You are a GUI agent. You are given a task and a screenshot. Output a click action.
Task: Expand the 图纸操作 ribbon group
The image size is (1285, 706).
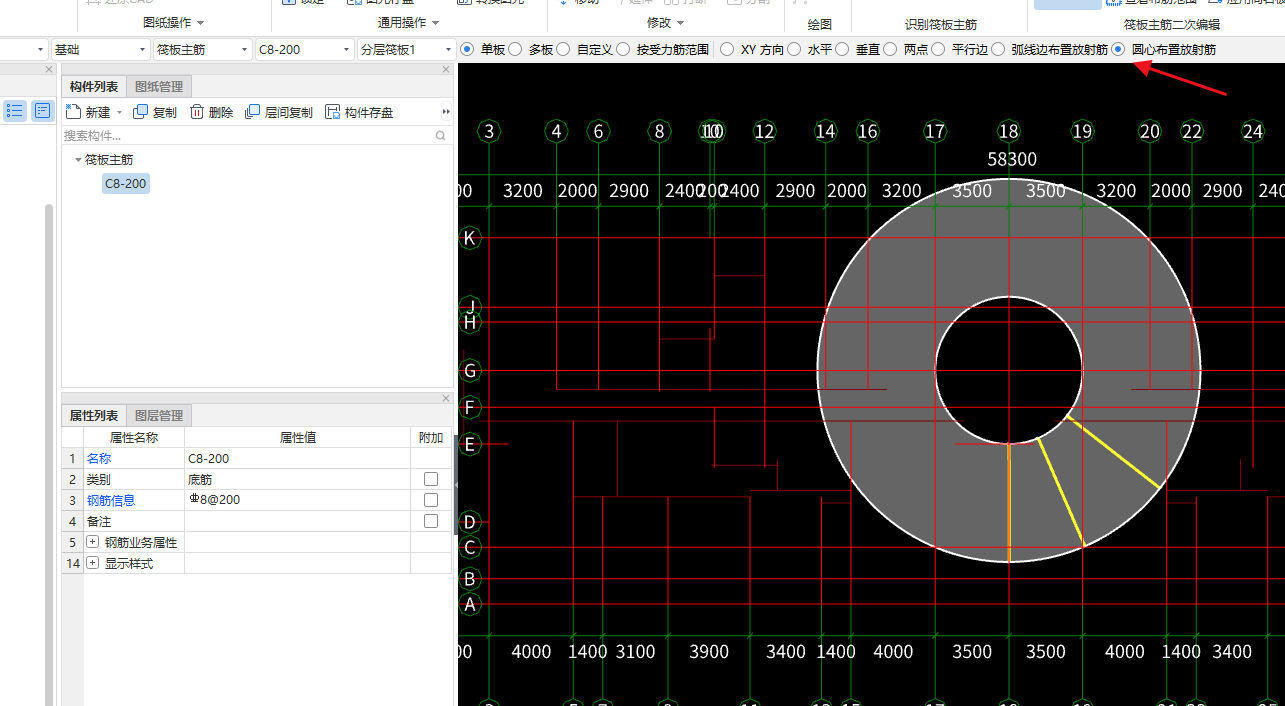click(200, 22)
